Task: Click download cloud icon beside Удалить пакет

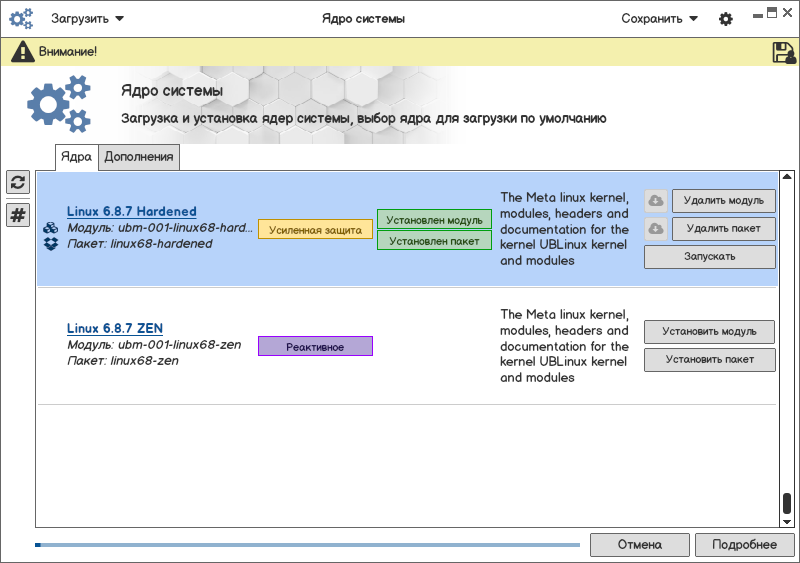Action: tap(655, 229)
